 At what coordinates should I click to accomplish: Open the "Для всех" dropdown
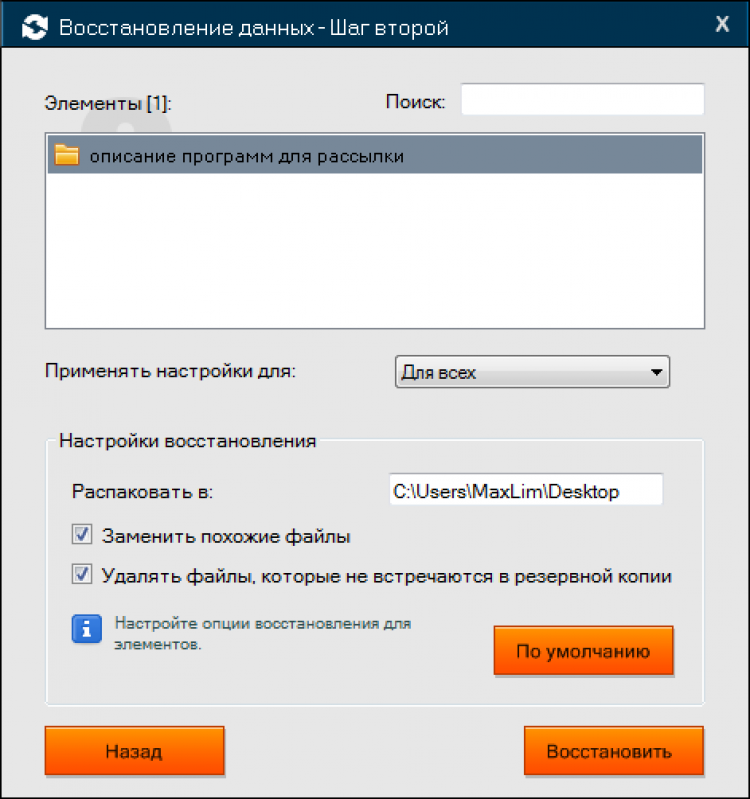coord(532,373)
